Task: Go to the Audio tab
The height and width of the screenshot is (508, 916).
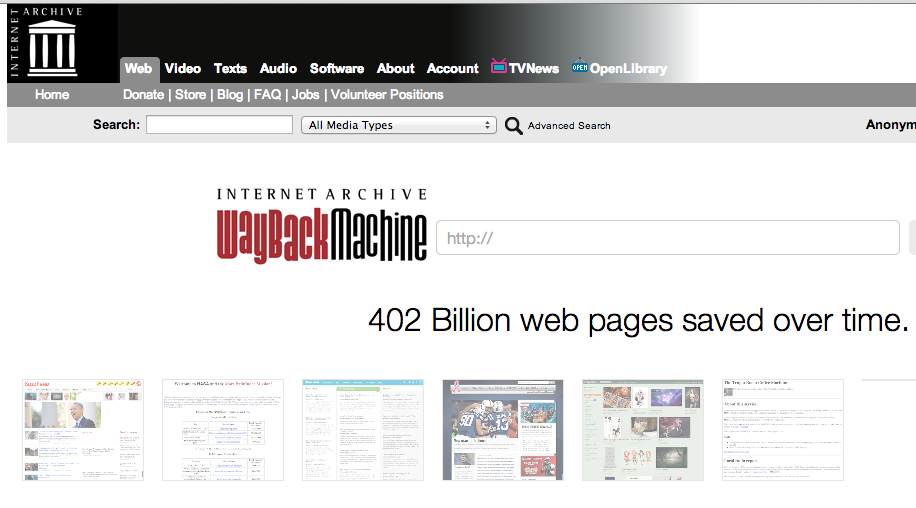Action: pyautogui.click(x=278, y=68)
